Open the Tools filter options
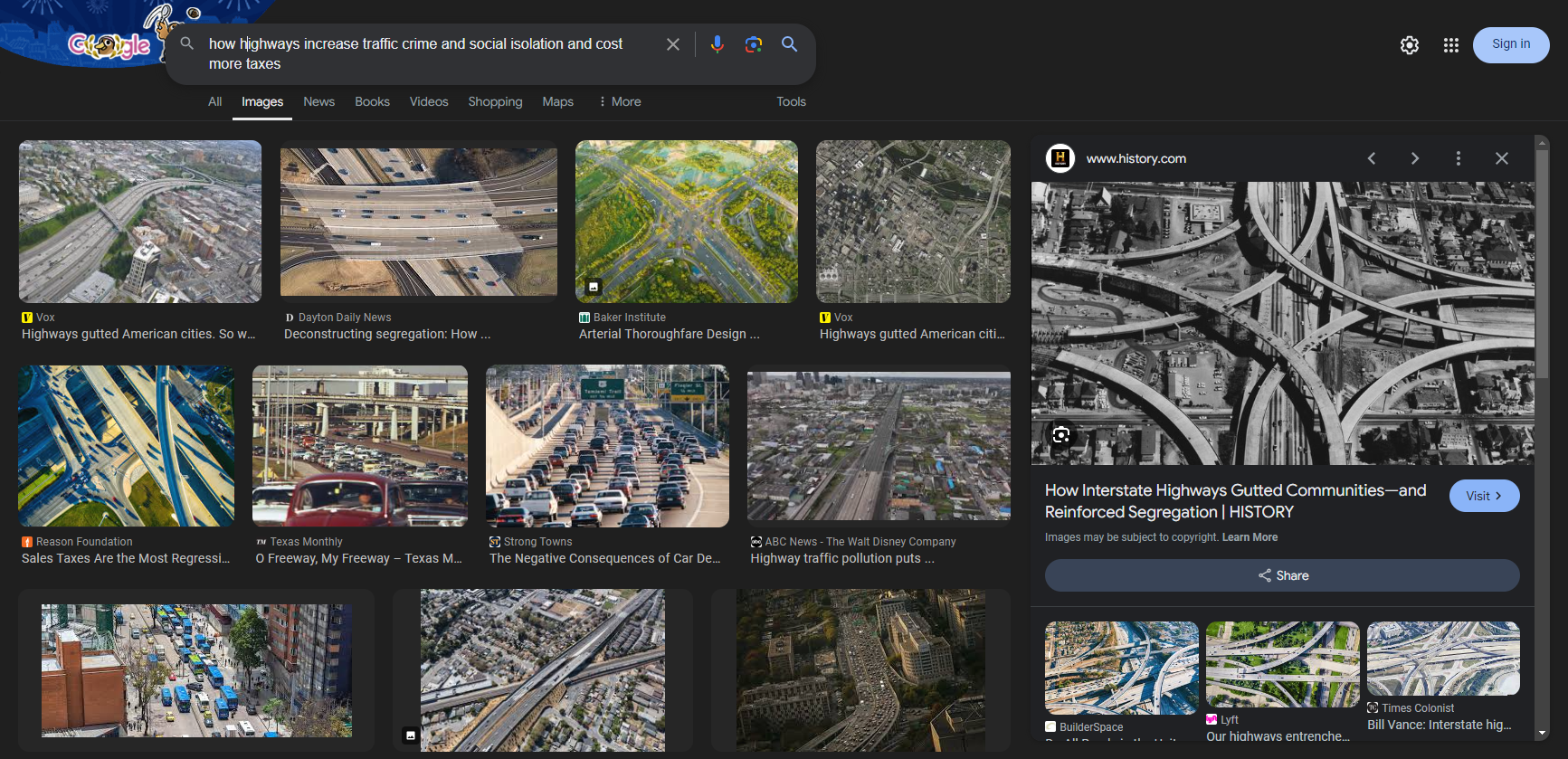Image resolution: width=1568 pixels, height=759 pixels. coord(791,101)
